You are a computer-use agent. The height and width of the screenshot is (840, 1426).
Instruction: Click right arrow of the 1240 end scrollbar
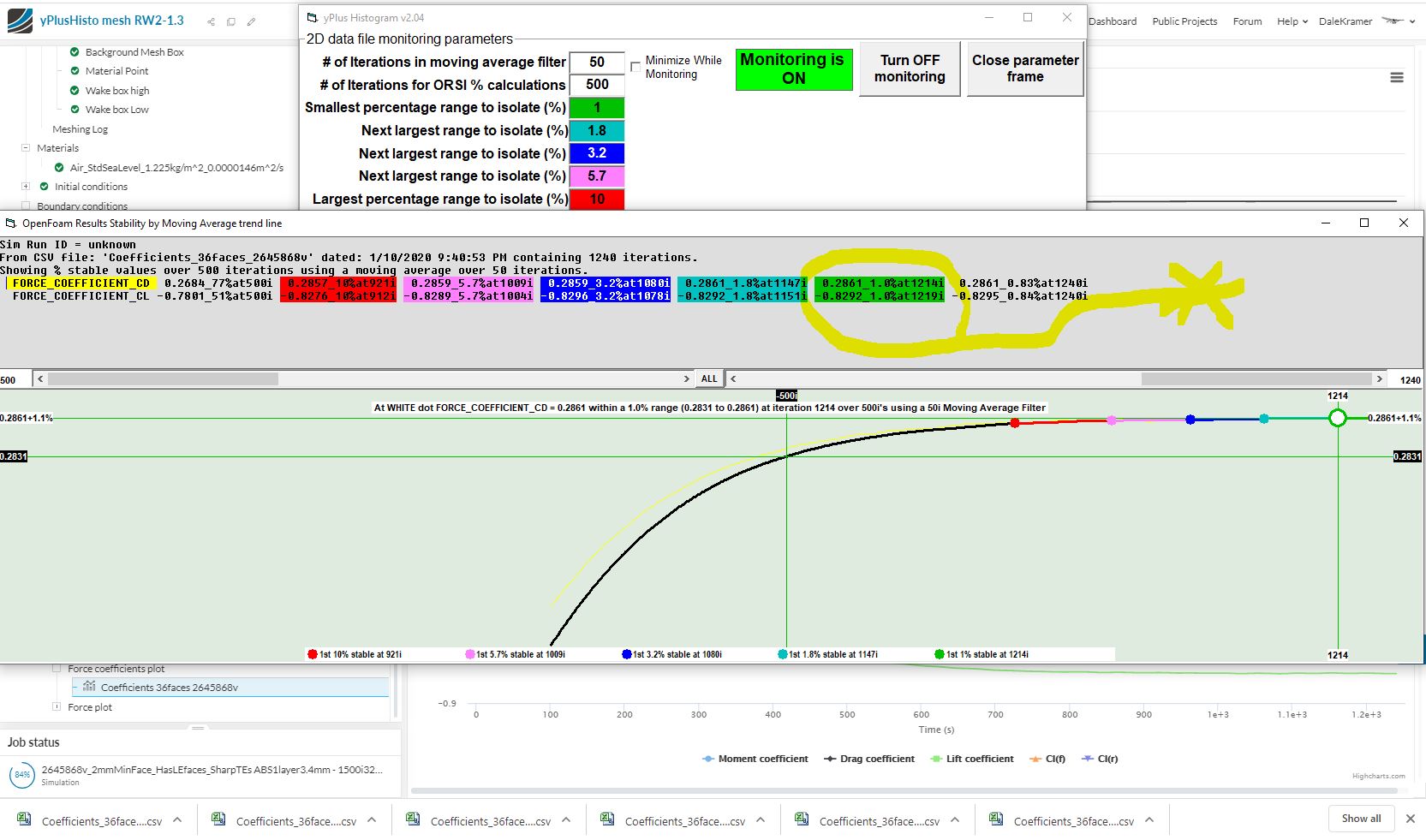pyautogui.click(x=1379, y=378)
